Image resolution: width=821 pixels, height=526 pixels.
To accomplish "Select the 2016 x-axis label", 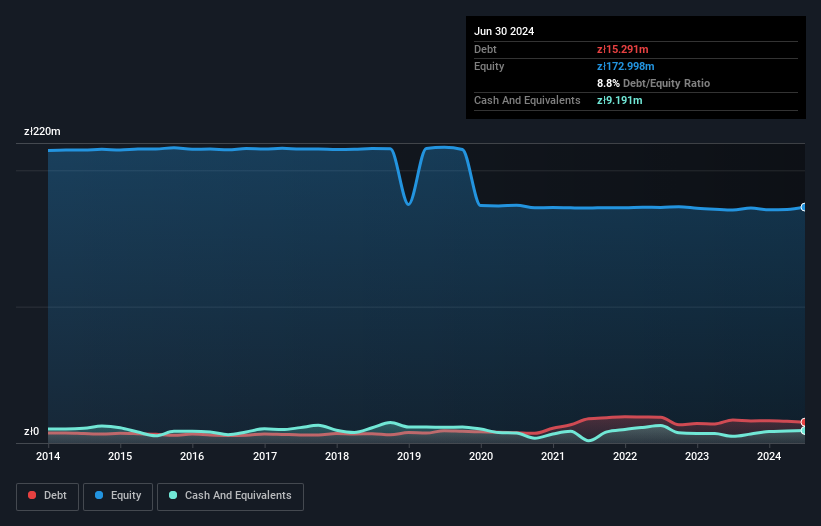I will pos(192,456).
